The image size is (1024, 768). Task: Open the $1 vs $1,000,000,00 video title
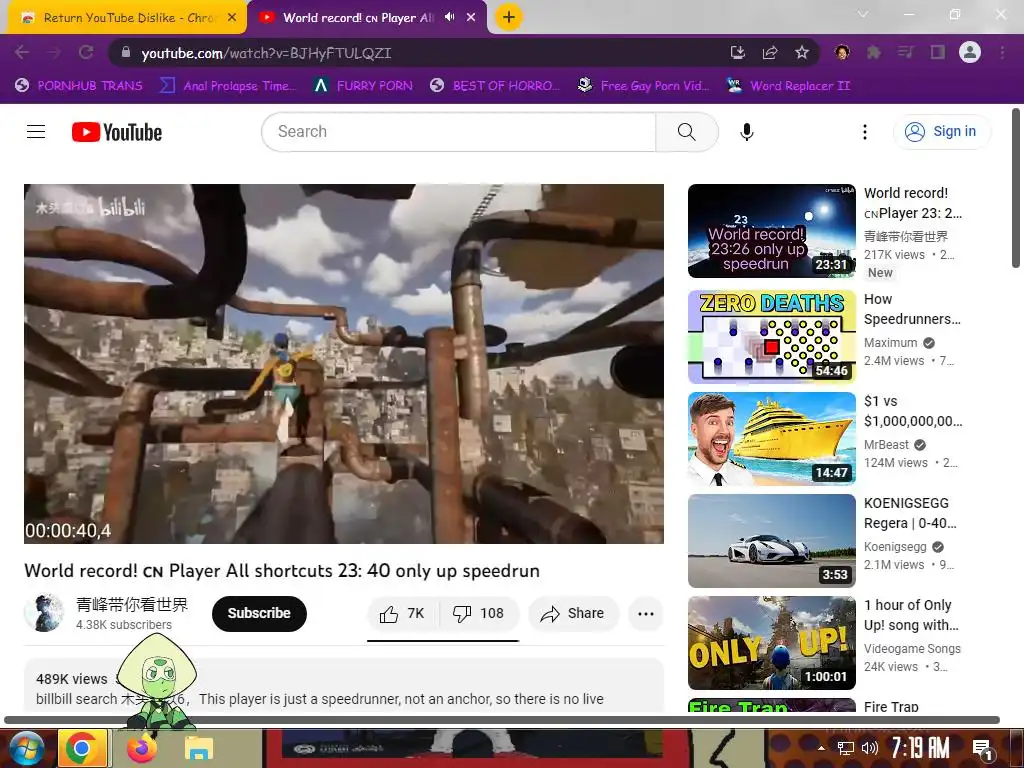click(913, 411)
